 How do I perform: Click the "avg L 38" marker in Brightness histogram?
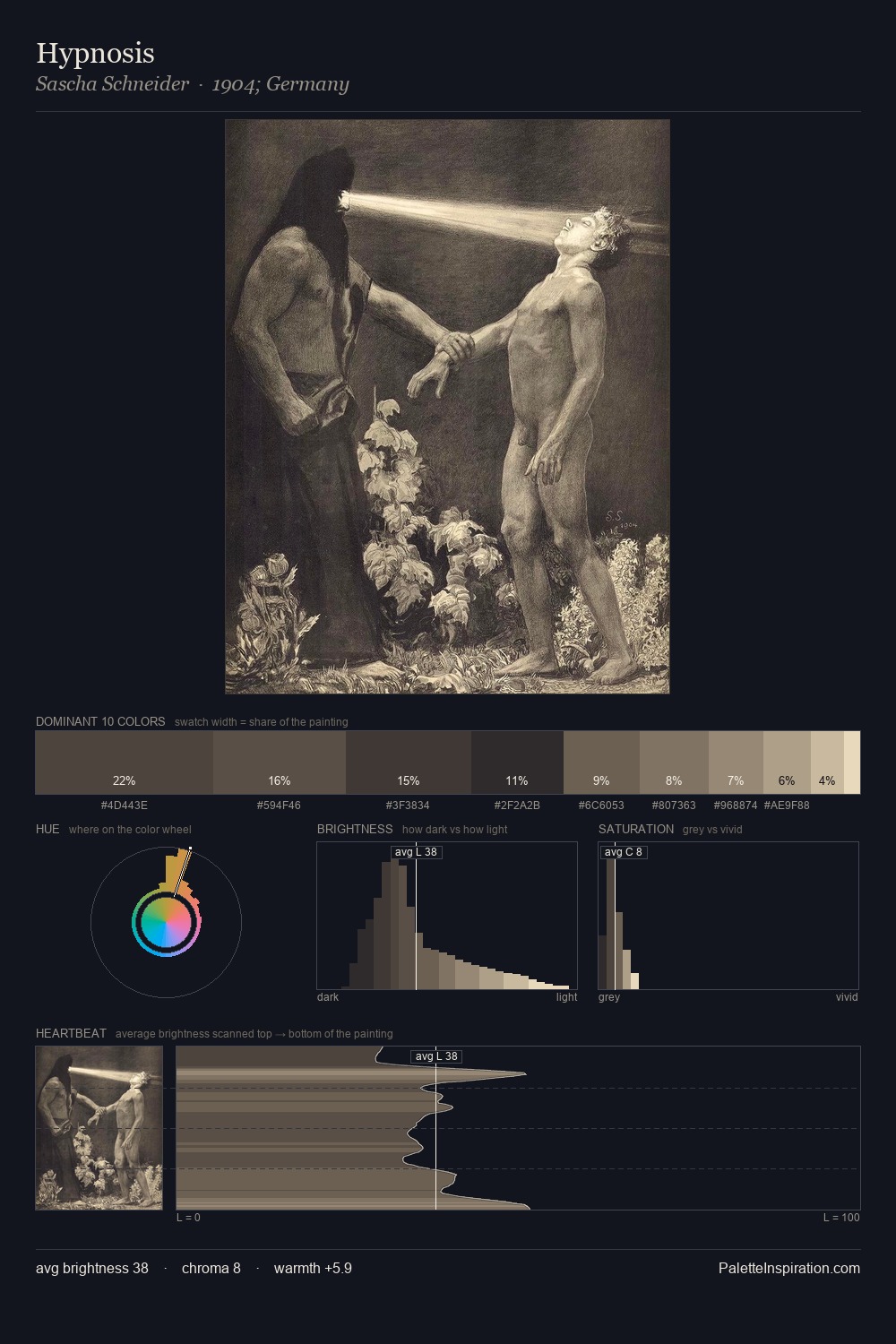tap(417, 852)
